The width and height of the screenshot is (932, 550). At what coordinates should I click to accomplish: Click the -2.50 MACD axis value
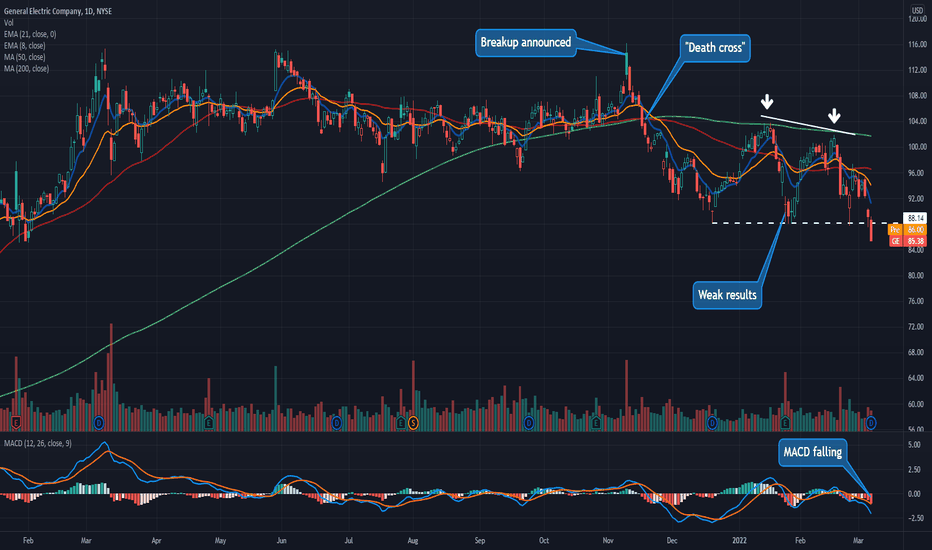[x=914, y=518]
